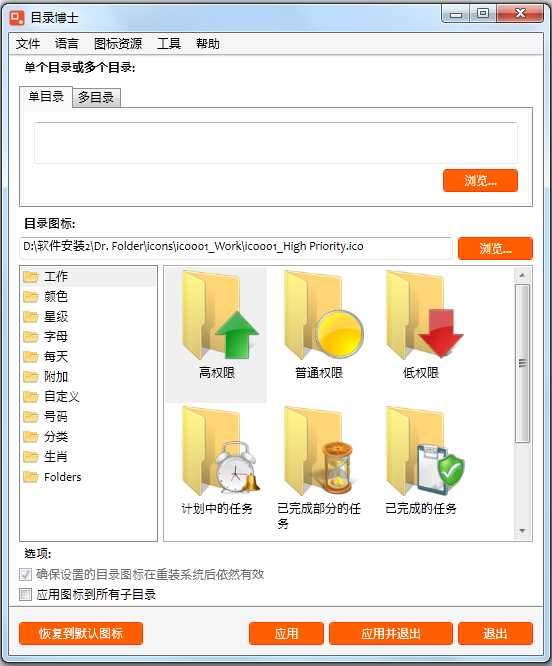This screenshot has height=666, width=552.
Task: Open the 图标资源 menu
Action: point(118,44)
